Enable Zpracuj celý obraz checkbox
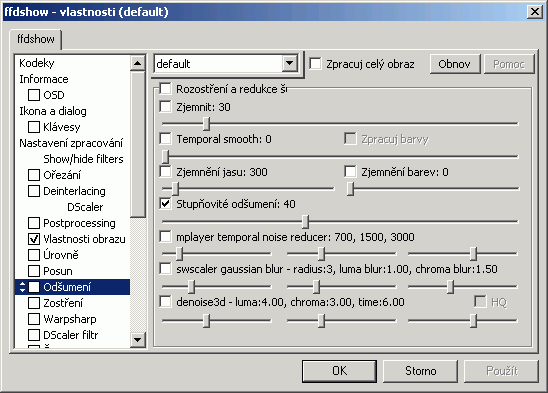This screenshot has width=548, height=393. pos(316,64)
